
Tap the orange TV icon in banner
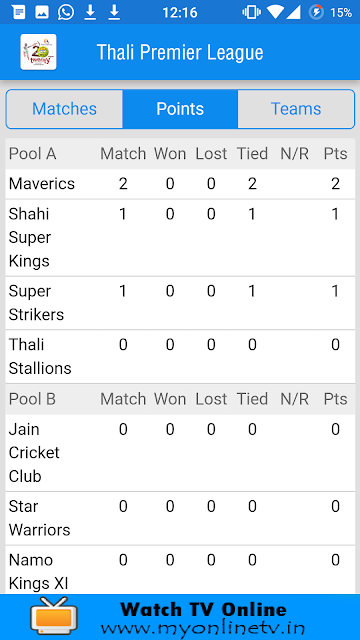(x=53, y=616)
